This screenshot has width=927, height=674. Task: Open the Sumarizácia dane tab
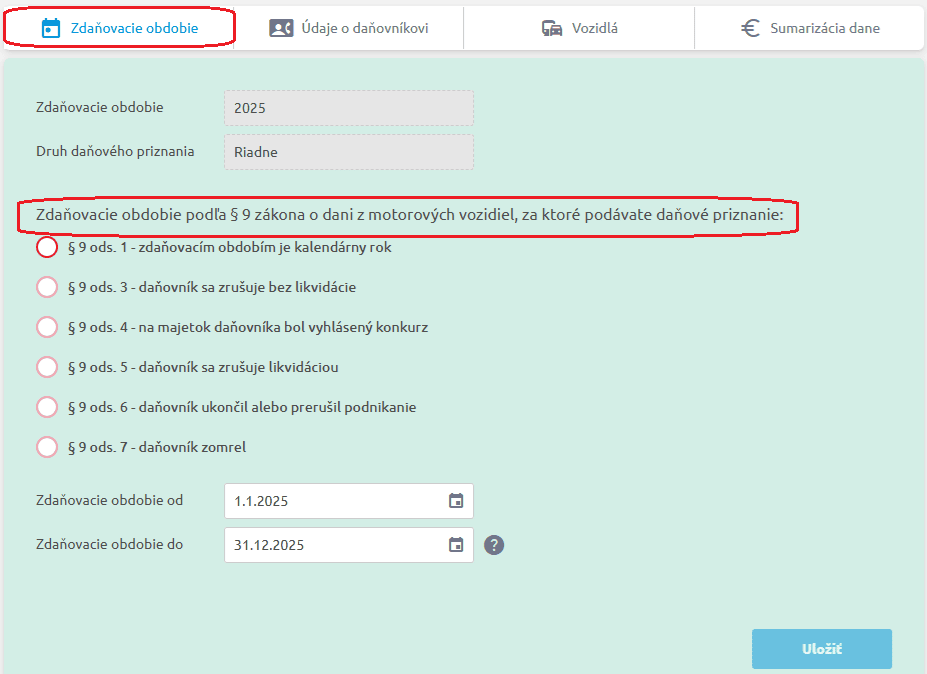tap(824, 28)
